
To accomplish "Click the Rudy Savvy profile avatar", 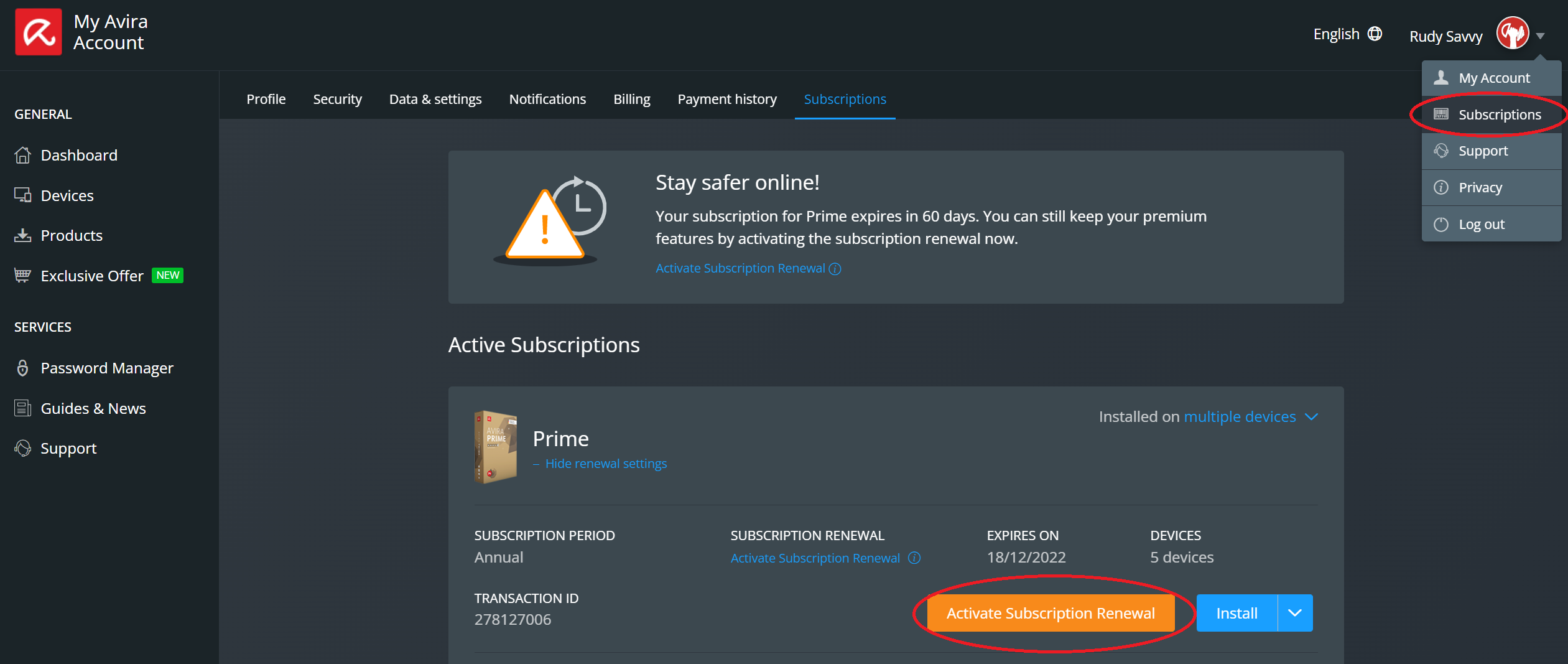I will click(1512, 34).
